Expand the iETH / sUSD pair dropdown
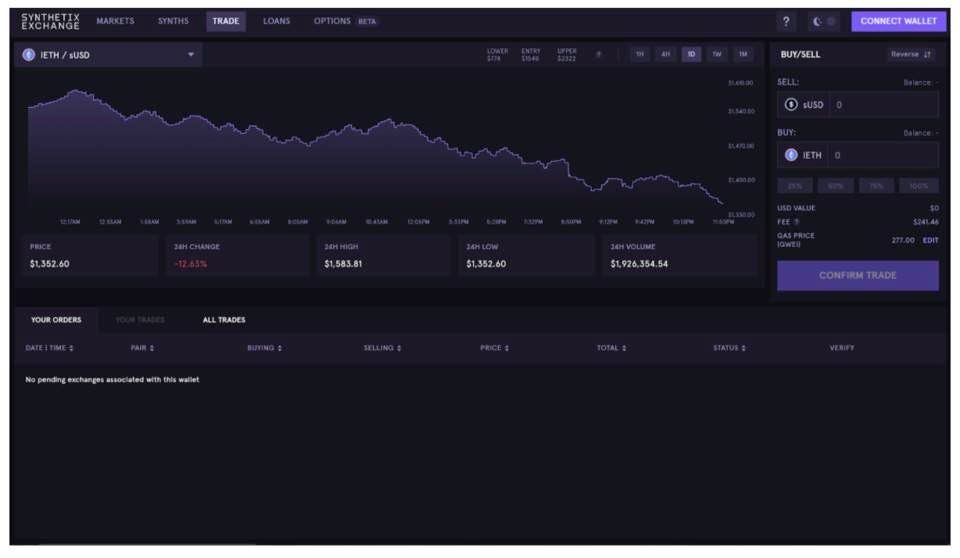The image size is (960, 558). [108, 55]
